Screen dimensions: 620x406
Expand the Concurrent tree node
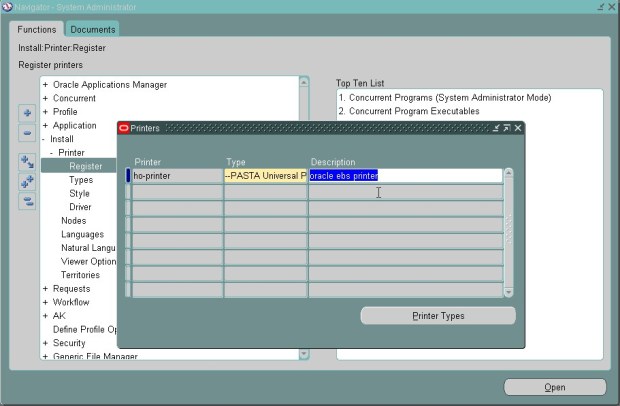pyautogui.click(x=45, y=98)
